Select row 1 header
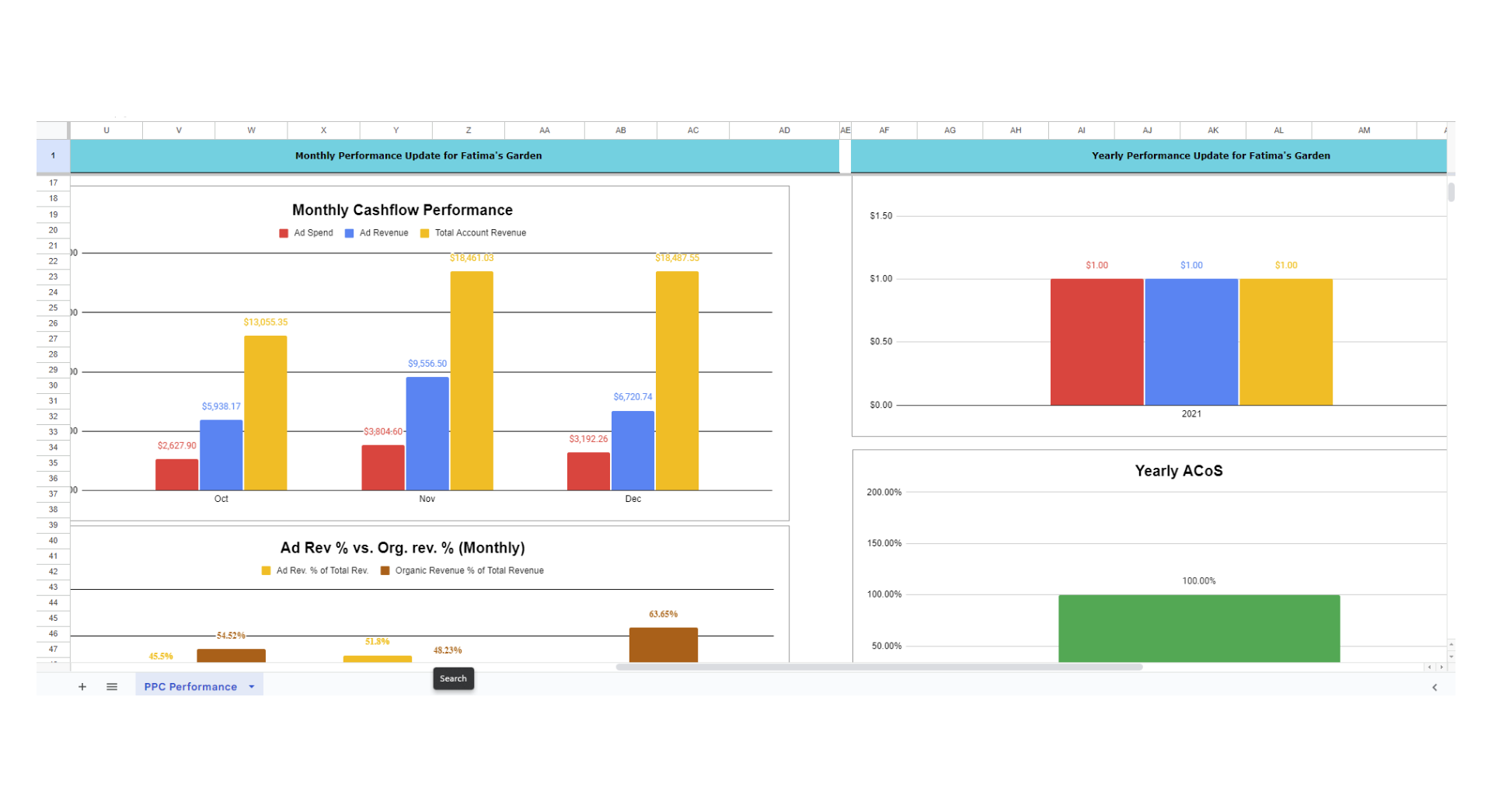 53,156
